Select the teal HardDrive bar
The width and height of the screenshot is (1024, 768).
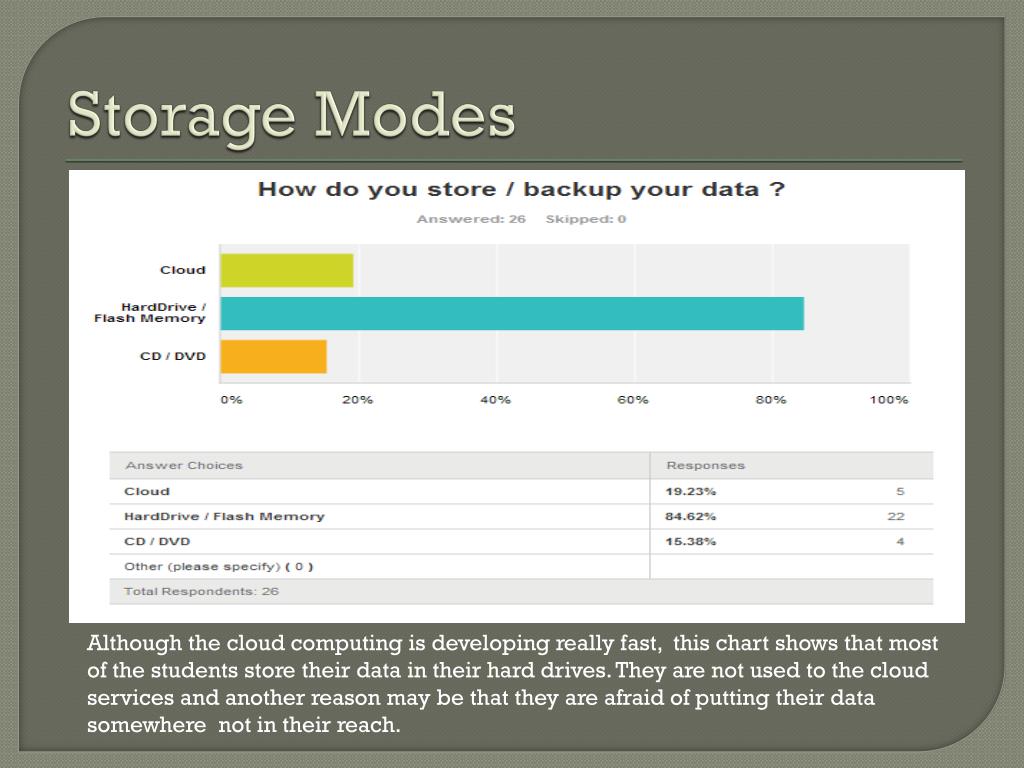pos(512,313)
